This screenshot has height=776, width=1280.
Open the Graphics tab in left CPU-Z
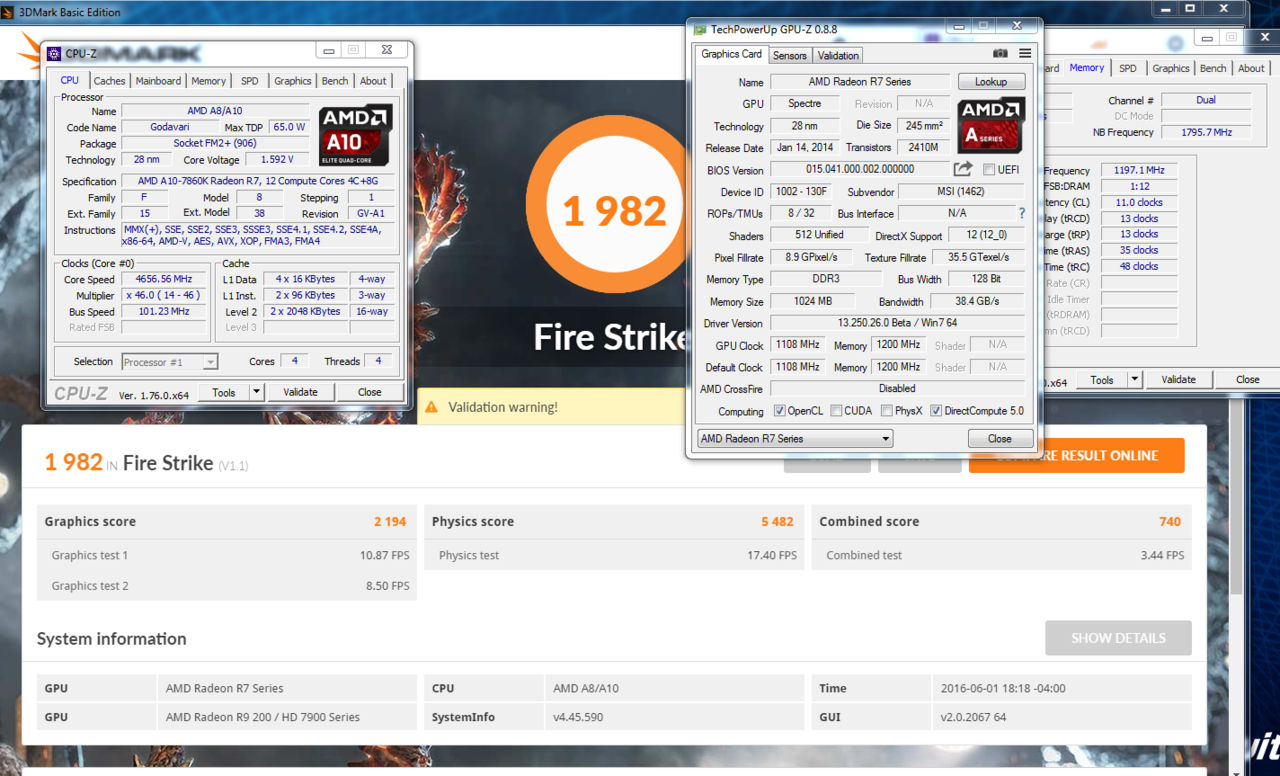pyautogui.click(x=293, y=81)
